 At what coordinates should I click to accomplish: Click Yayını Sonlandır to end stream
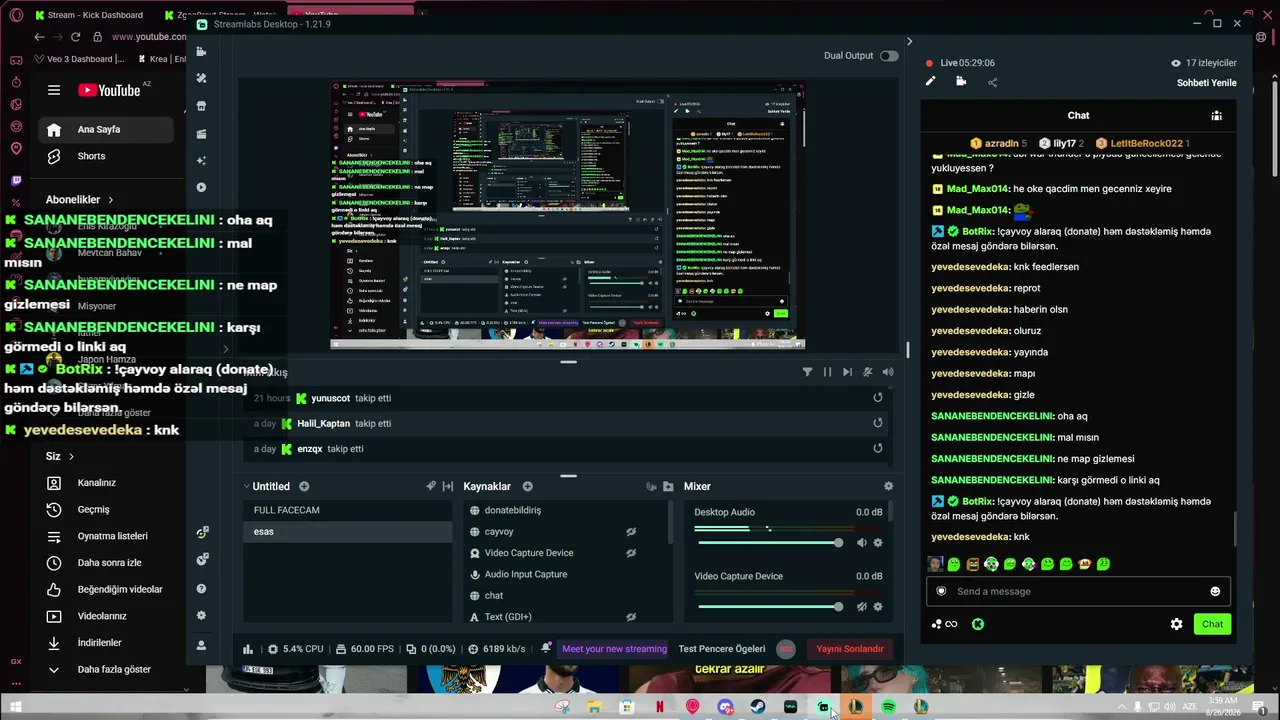pos(850,649)
